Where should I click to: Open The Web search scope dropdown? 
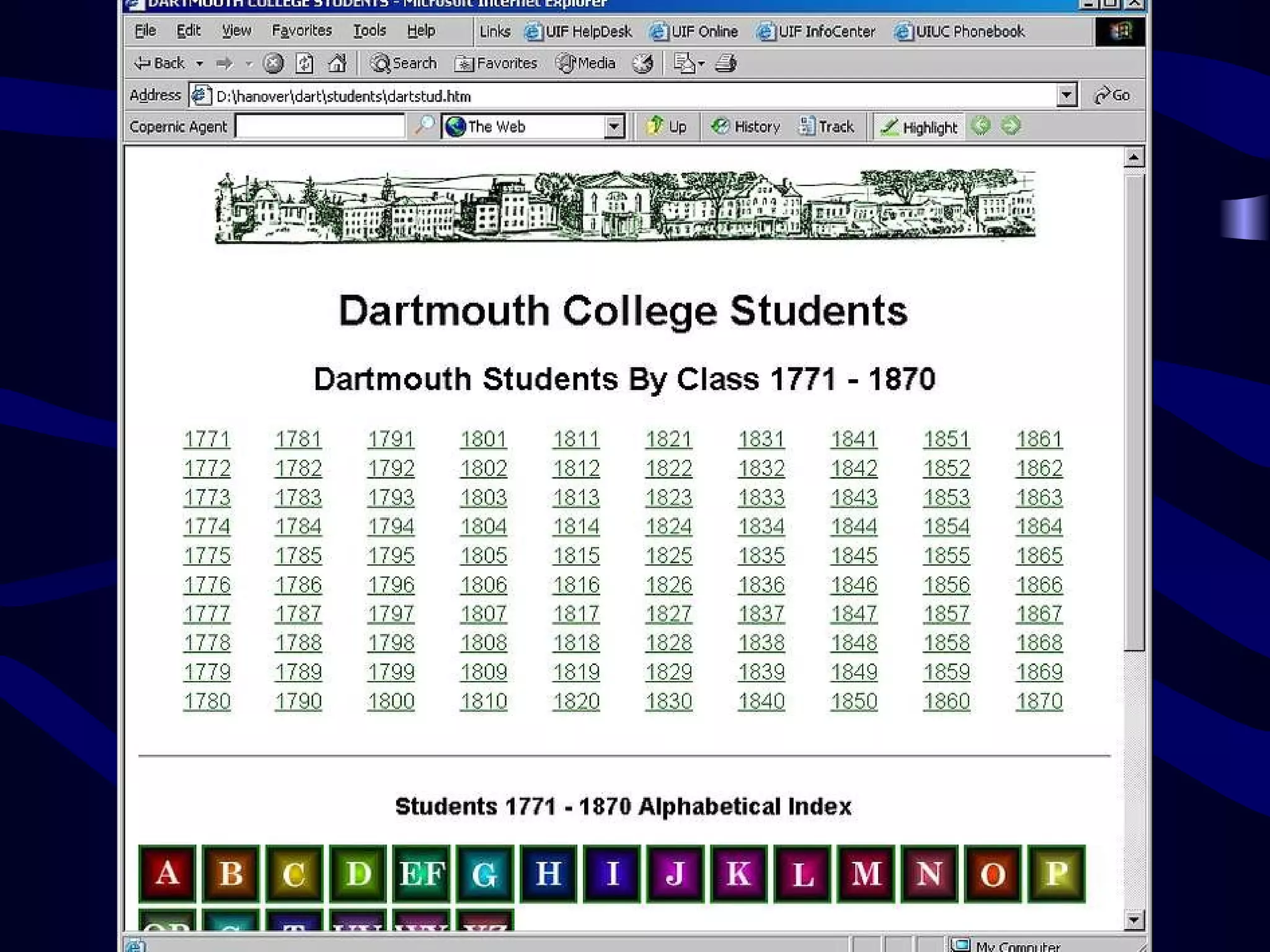click(613, 126)
